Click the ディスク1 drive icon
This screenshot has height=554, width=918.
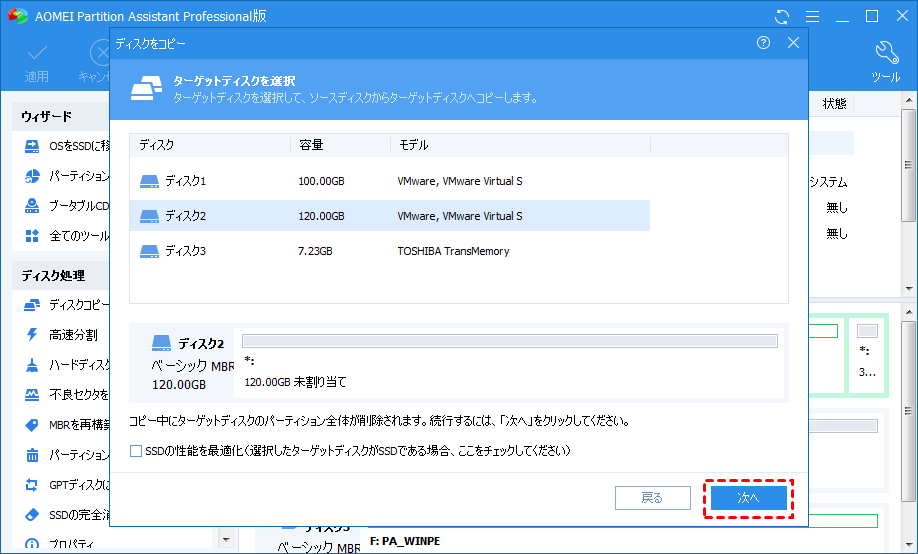[149, 182]
